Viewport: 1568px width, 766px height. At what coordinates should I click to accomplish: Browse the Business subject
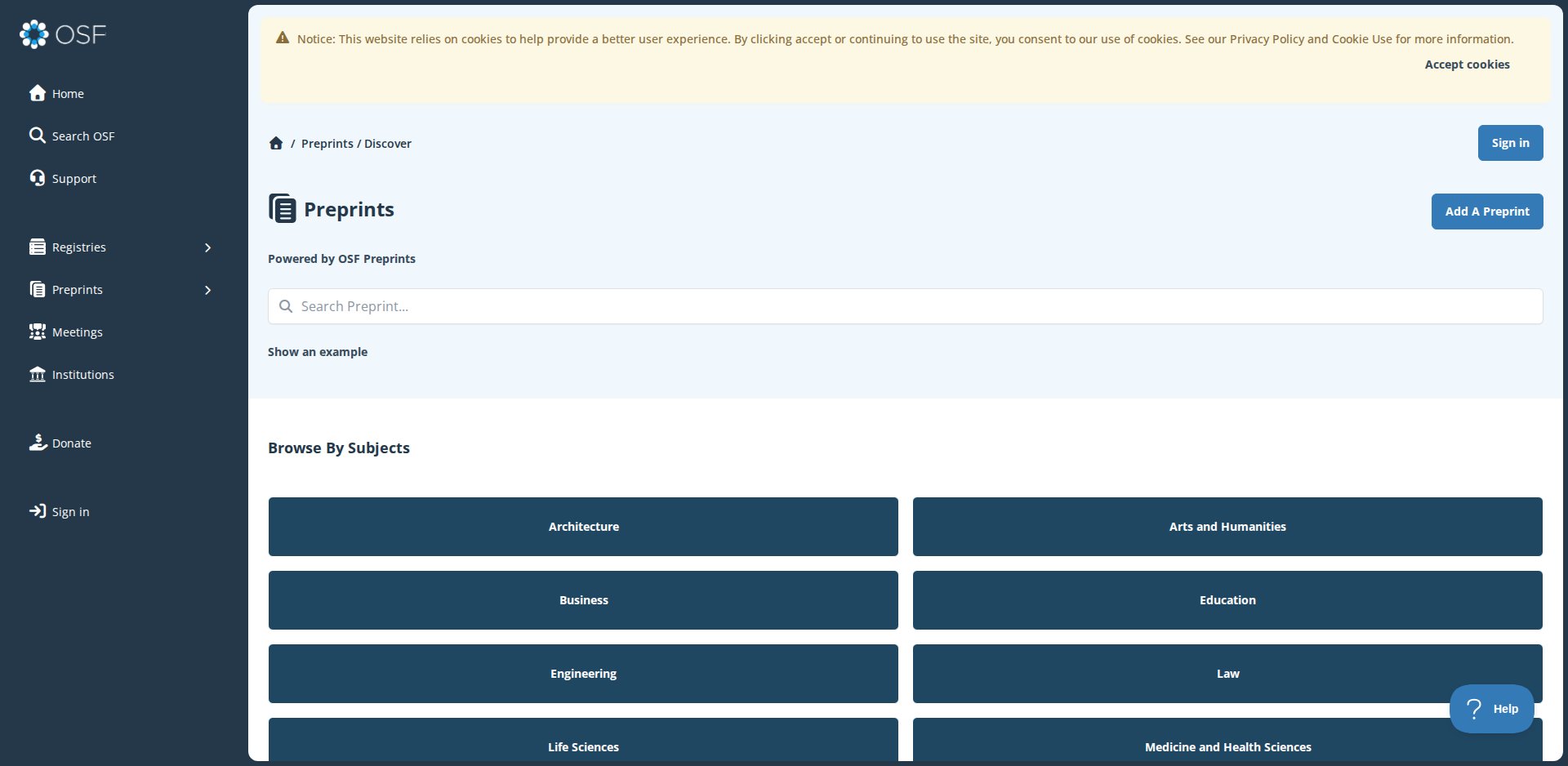[x=583, y=600]
